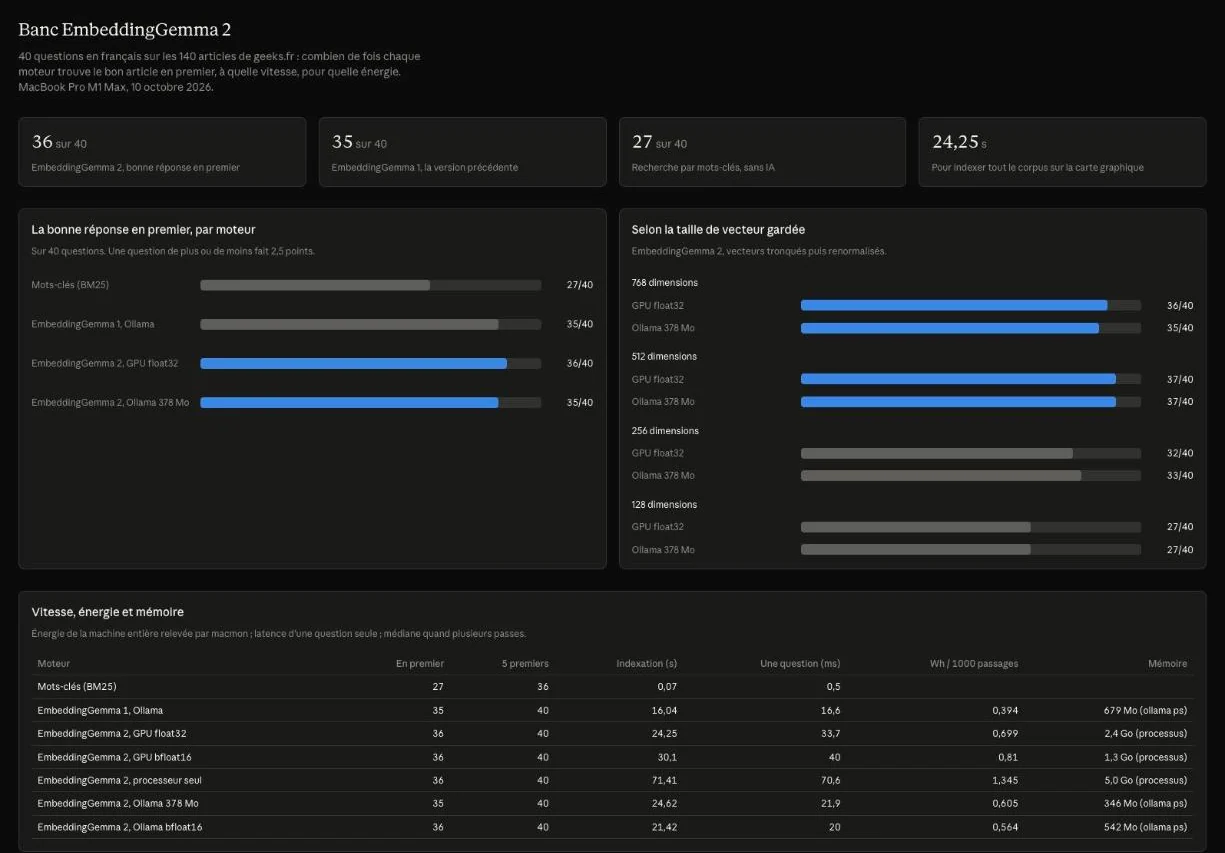Select the "36 sur 40" summary card value

[x=59, y=142]
